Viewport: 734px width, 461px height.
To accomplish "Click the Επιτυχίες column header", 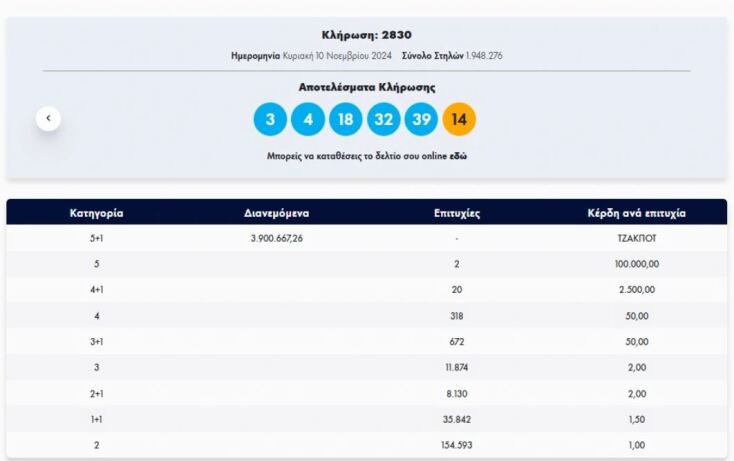I will (x=458, y=213).
